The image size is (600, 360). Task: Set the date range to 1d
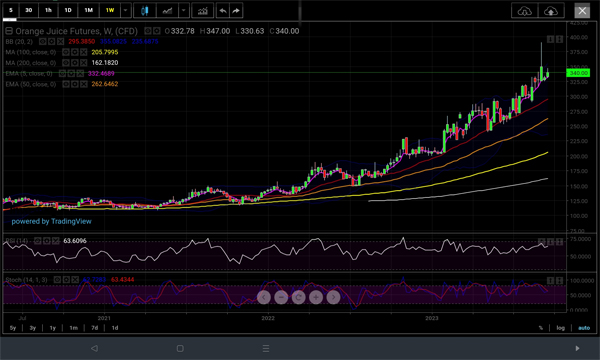tap(115, 328)
